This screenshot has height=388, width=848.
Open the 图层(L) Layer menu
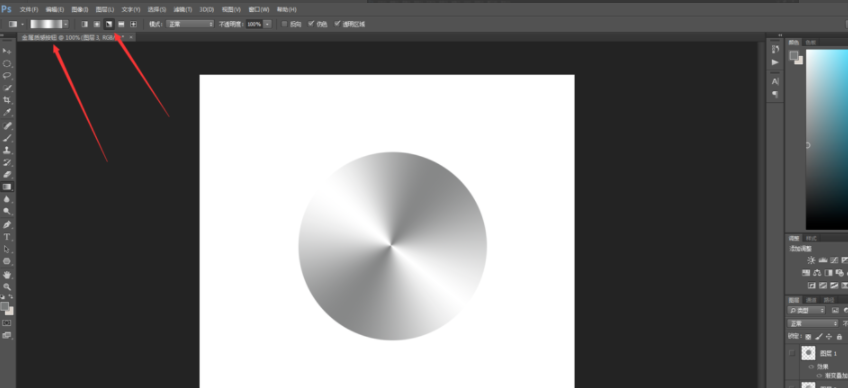(104, 9)
